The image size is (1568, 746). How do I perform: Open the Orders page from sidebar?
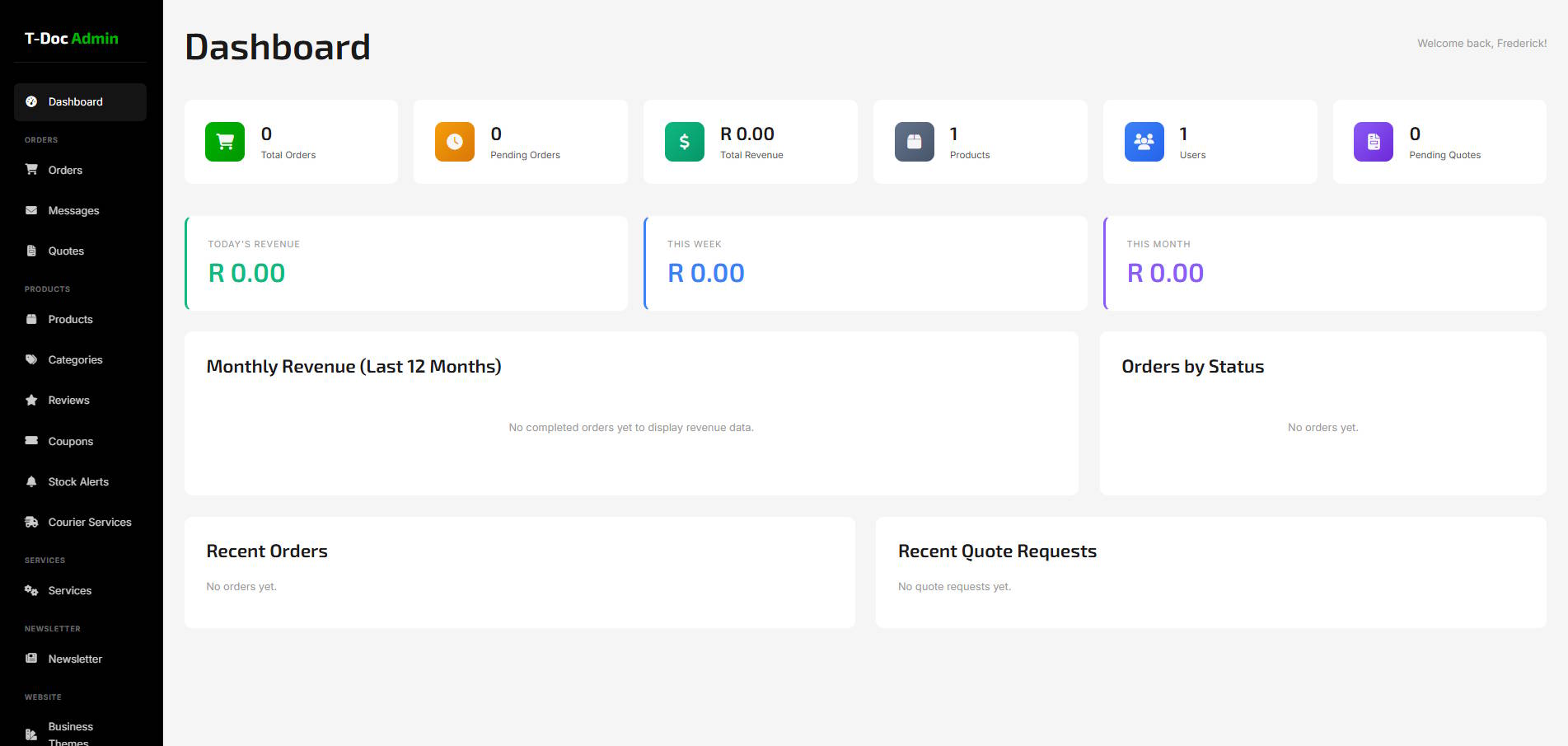click(x=65, y=171)
